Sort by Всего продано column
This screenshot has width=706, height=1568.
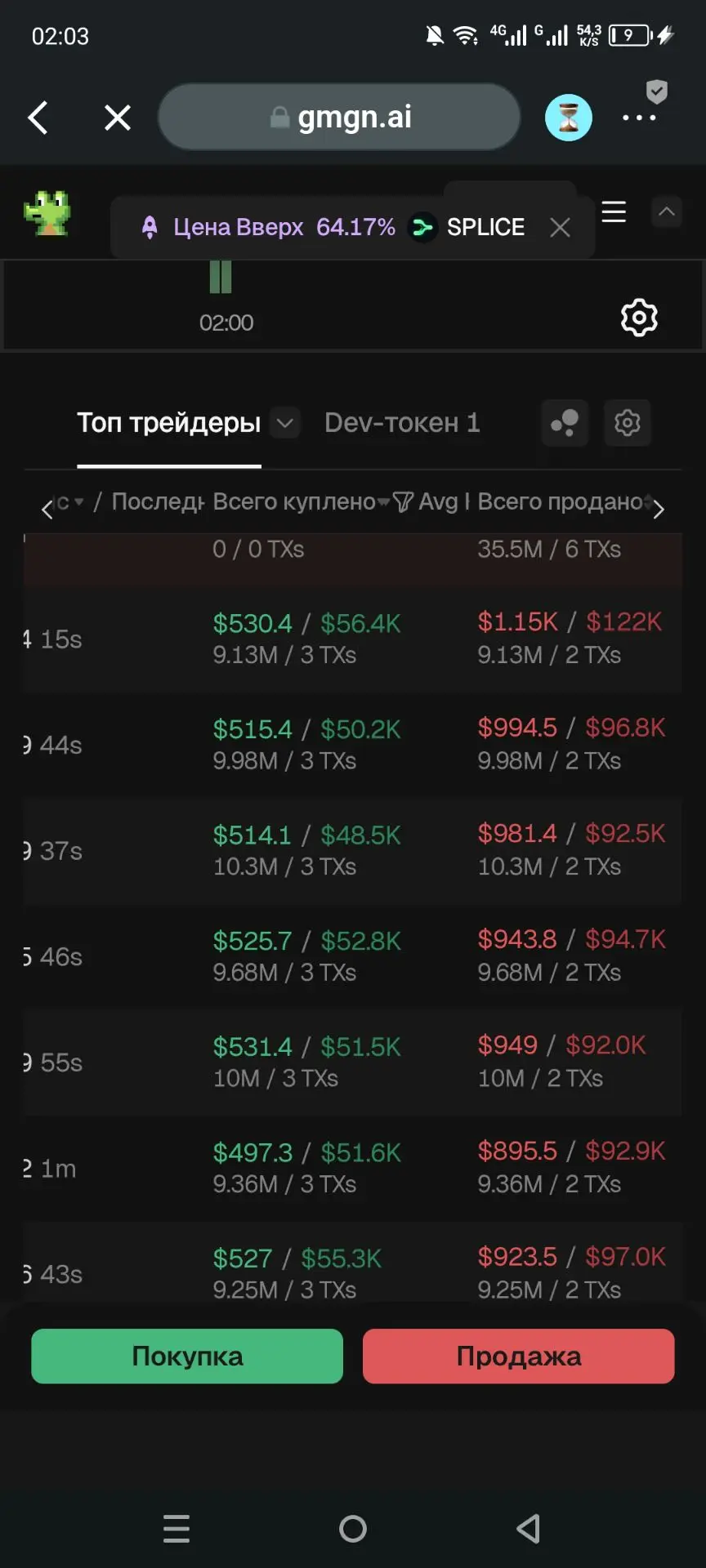(565, 501)
